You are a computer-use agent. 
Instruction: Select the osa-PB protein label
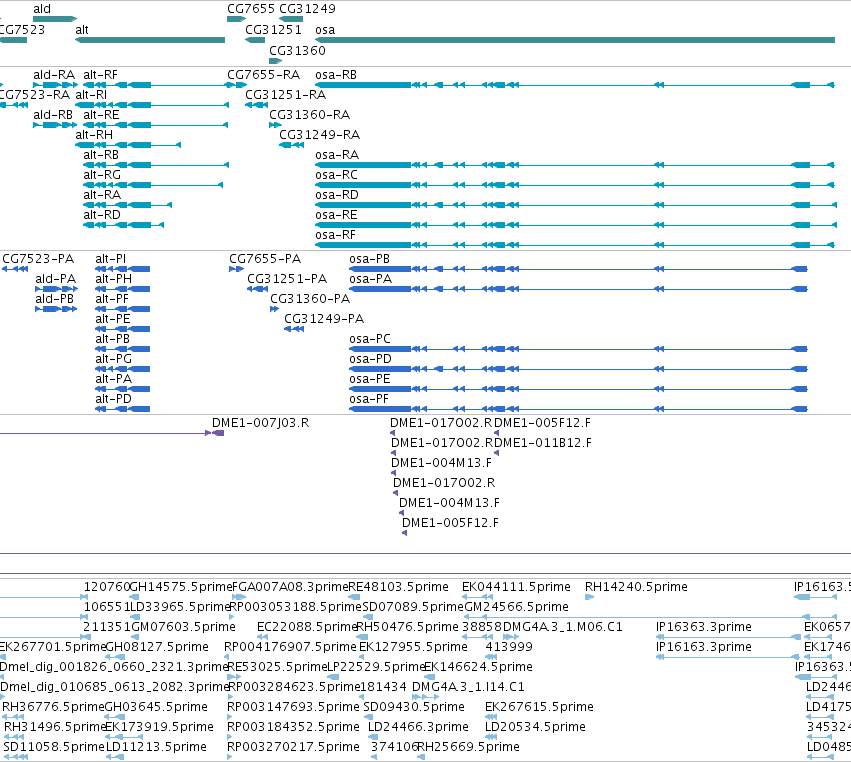[x=370, y=259]
